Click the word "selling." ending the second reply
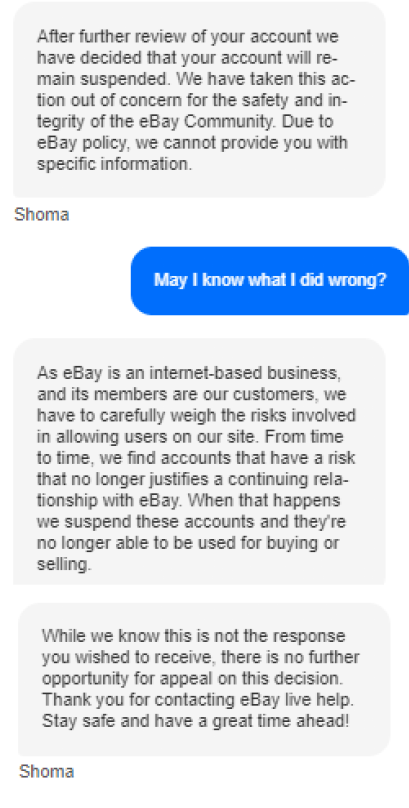 click(x=64, y=565)
